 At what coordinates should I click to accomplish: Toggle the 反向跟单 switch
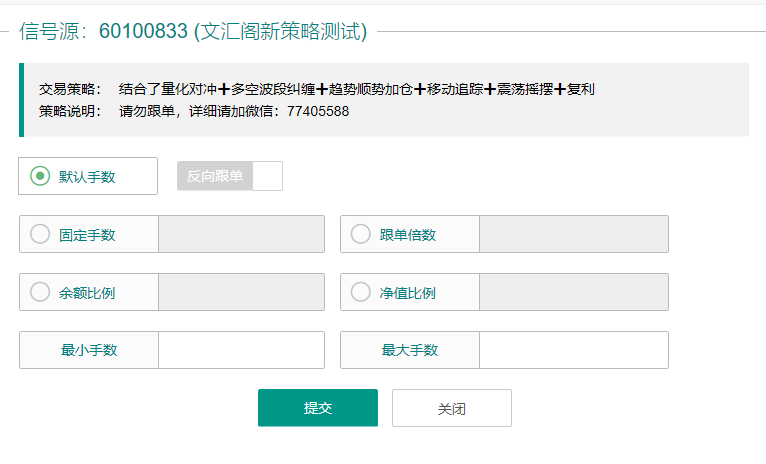pyautogui.click(x=230, y=176)
